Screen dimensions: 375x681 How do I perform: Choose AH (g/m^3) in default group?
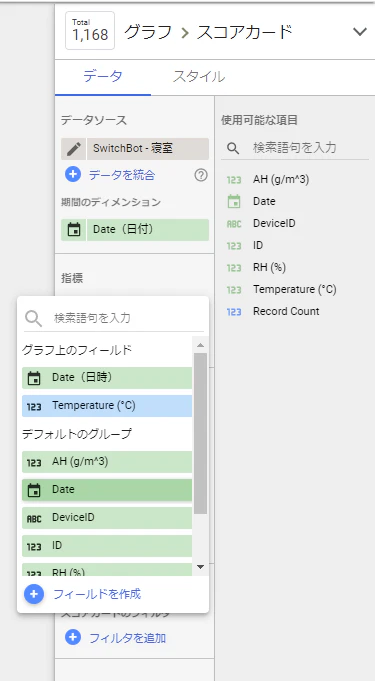point(107,462)
